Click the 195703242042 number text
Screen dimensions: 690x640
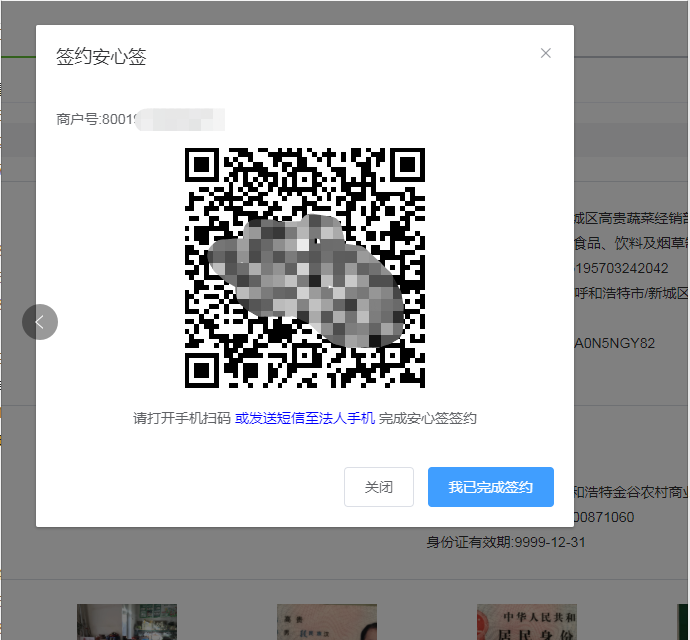point(621,268)
